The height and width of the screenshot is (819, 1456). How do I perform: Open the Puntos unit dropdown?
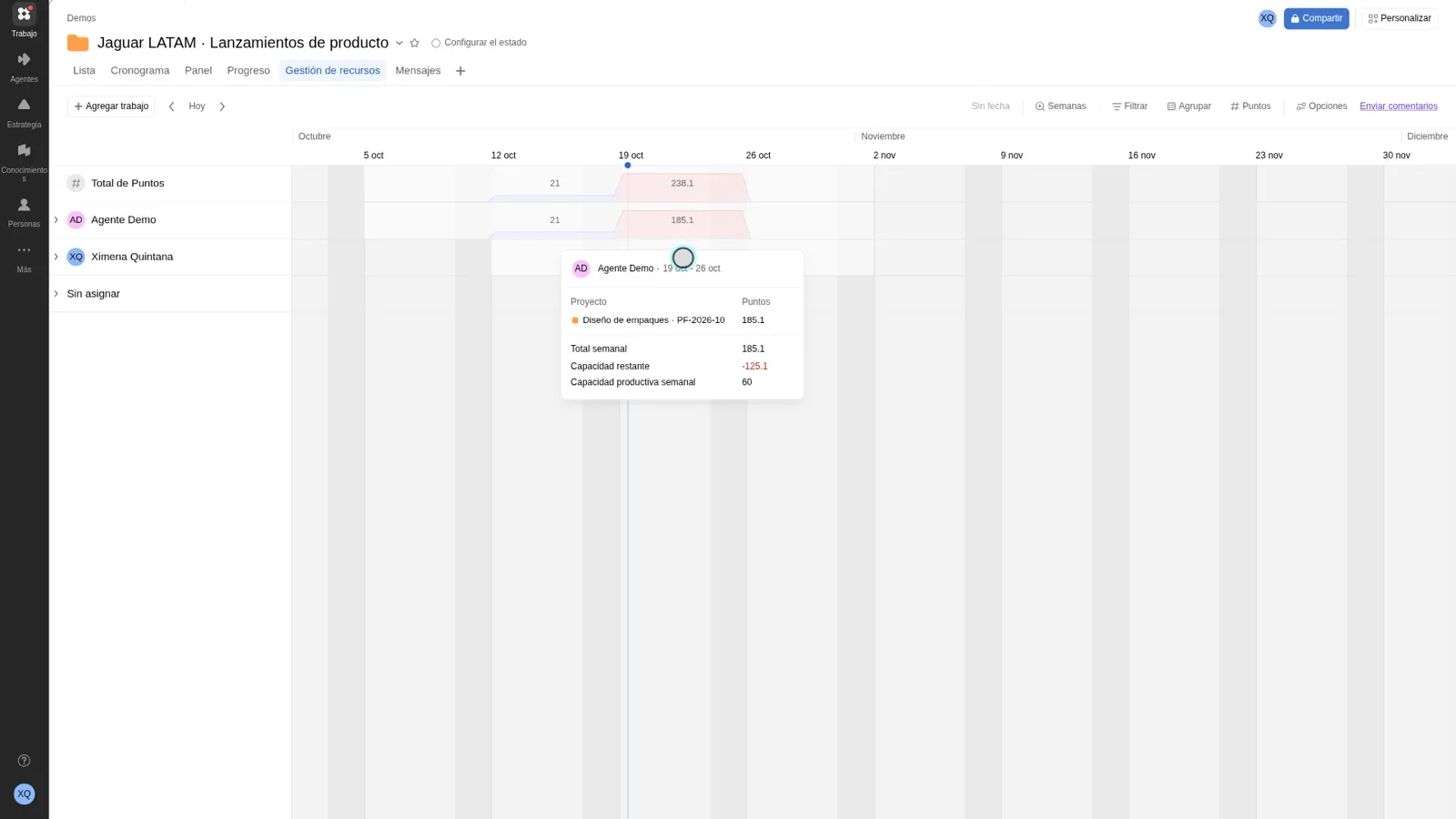coord(1250,106)
